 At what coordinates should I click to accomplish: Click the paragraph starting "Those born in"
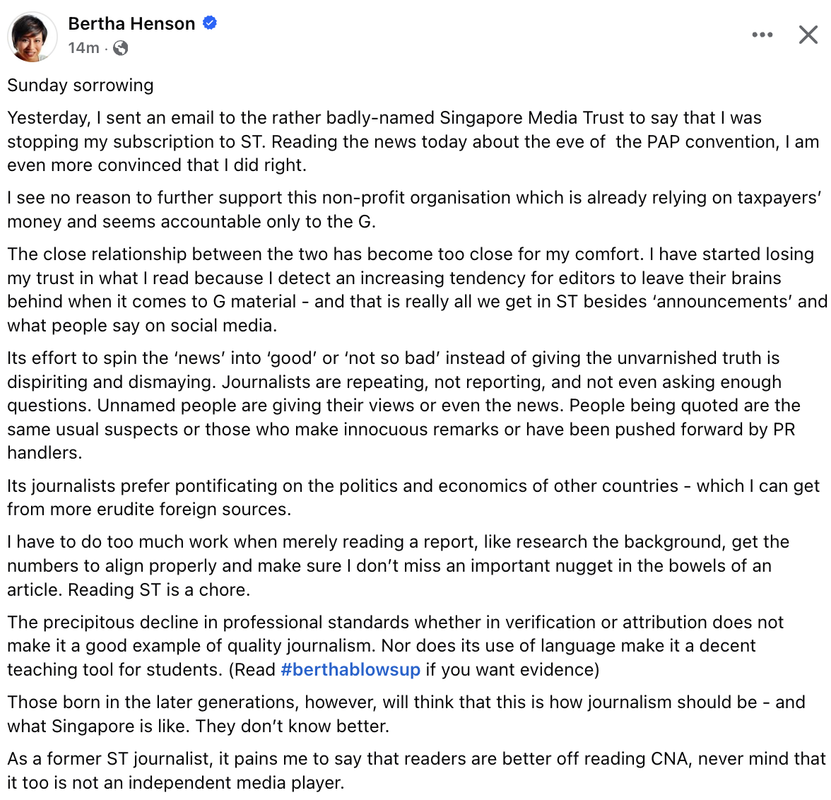click(400, 714)
